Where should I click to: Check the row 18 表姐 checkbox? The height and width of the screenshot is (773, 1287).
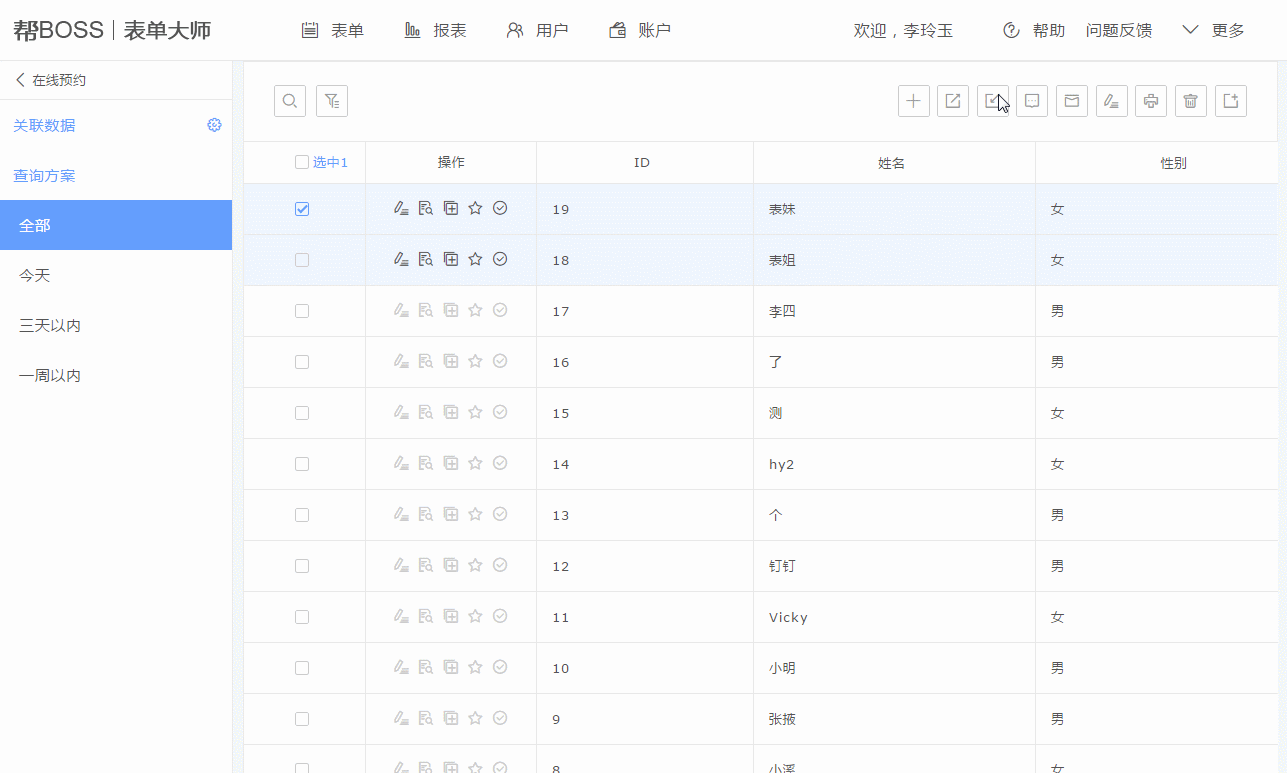coord(302,260)
